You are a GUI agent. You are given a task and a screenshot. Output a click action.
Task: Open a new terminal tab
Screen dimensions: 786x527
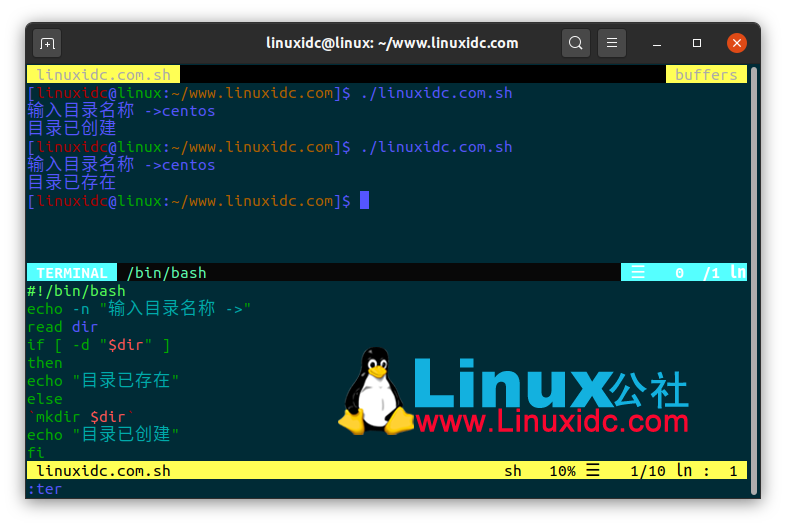click(x=47, y=44)
